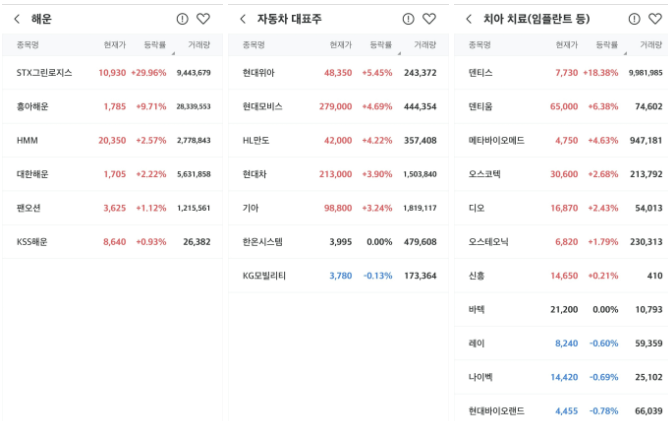
Task: Open 현대바이오랜드 stock row
Action: pos(561,409)
